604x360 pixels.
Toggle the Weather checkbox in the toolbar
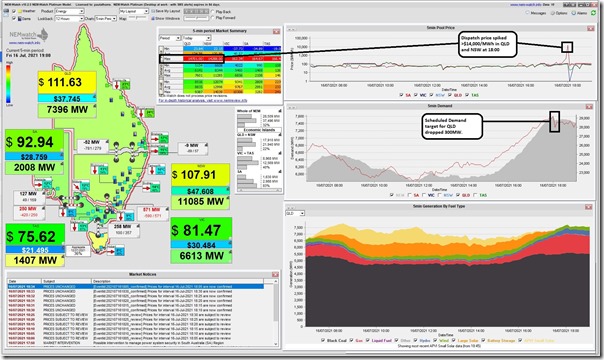coord(14,12)
